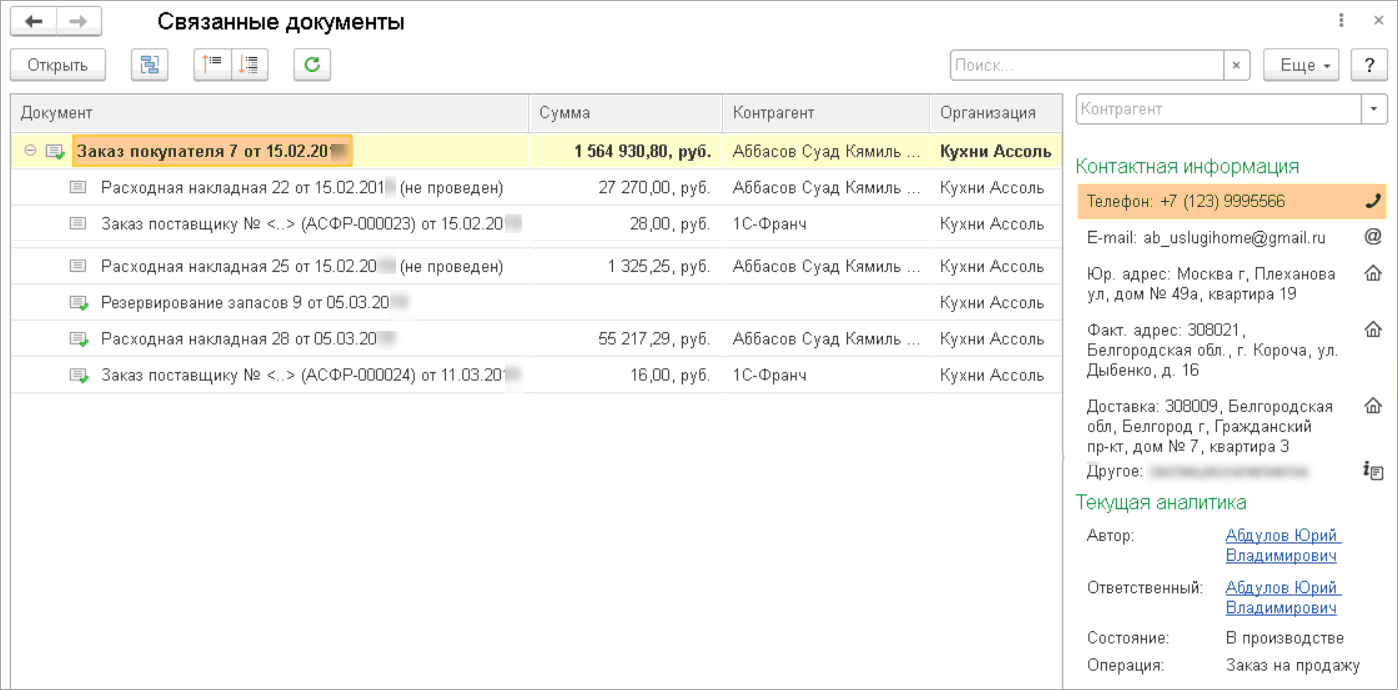
Task: Click the collapse all levels icon
Action: [x=212, y=65]
